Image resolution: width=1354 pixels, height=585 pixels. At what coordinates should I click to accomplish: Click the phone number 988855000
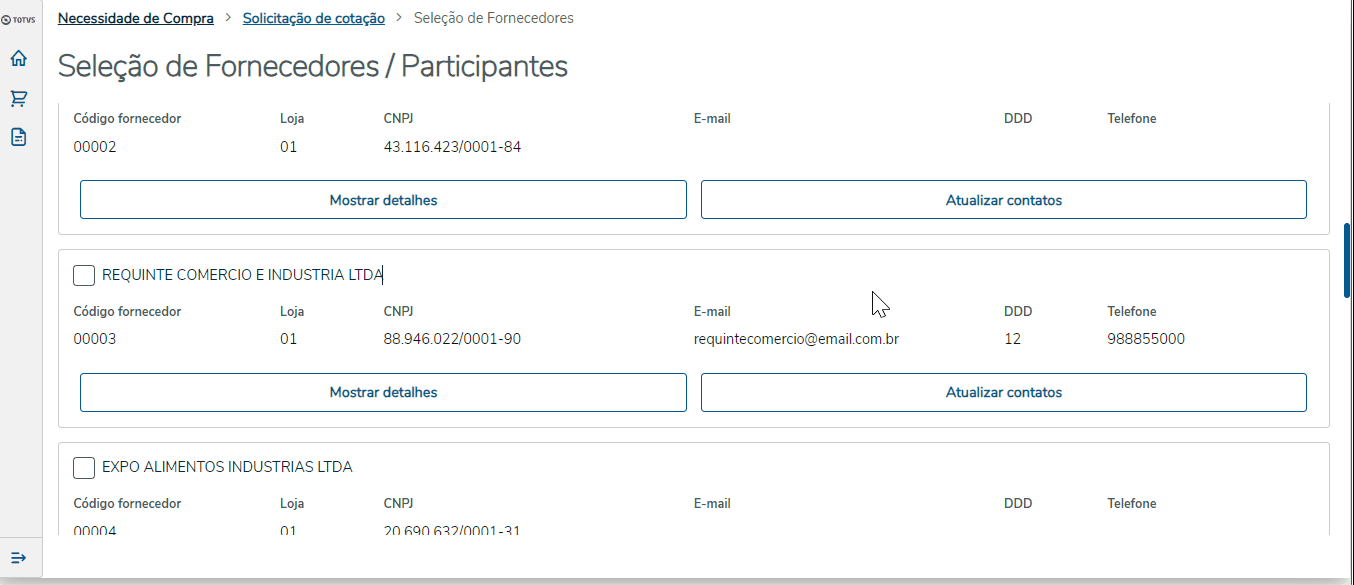pyautogui.click(x=1146, y=339)
